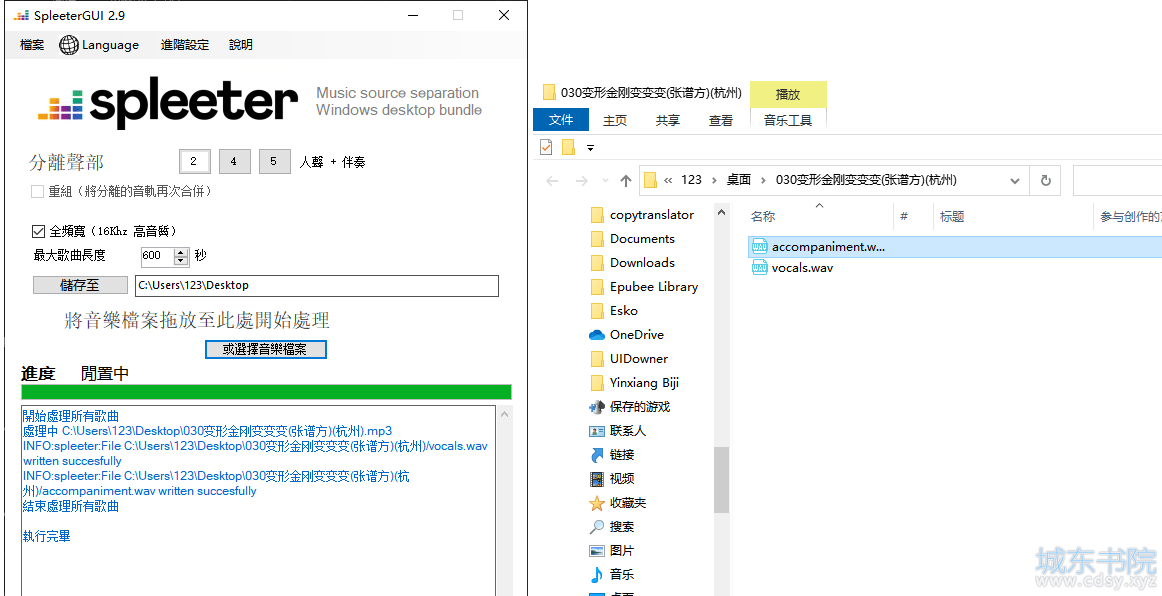Click navigation pane scrollbar up arrow
1162x596 pixels.
click(x=721, y=212)
